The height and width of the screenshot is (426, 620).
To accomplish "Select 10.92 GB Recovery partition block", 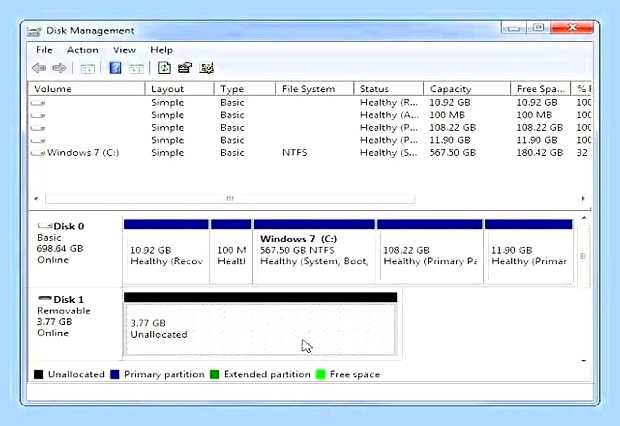I will [166, 252].
